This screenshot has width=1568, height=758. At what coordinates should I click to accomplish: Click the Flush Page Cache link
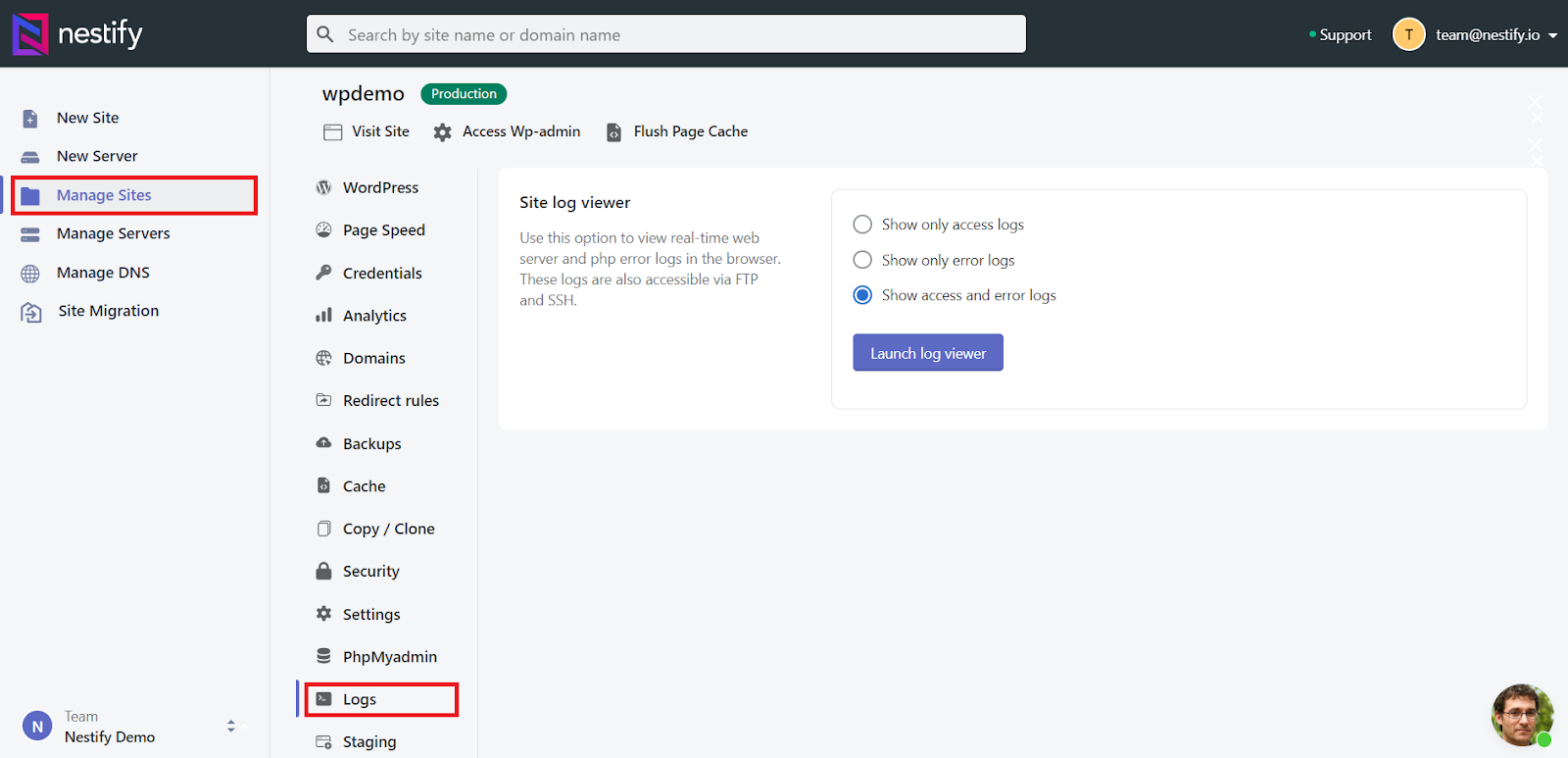pos(690,131)
